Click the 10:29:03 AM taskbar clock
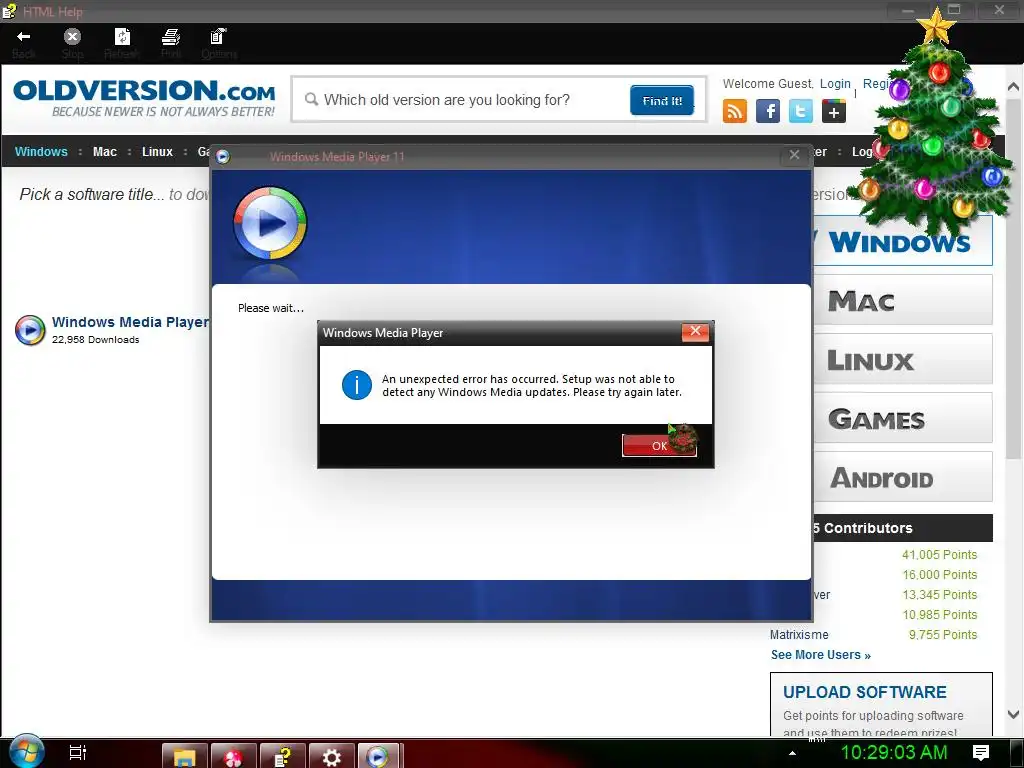 pyautogui.click(x=893, y=753)
